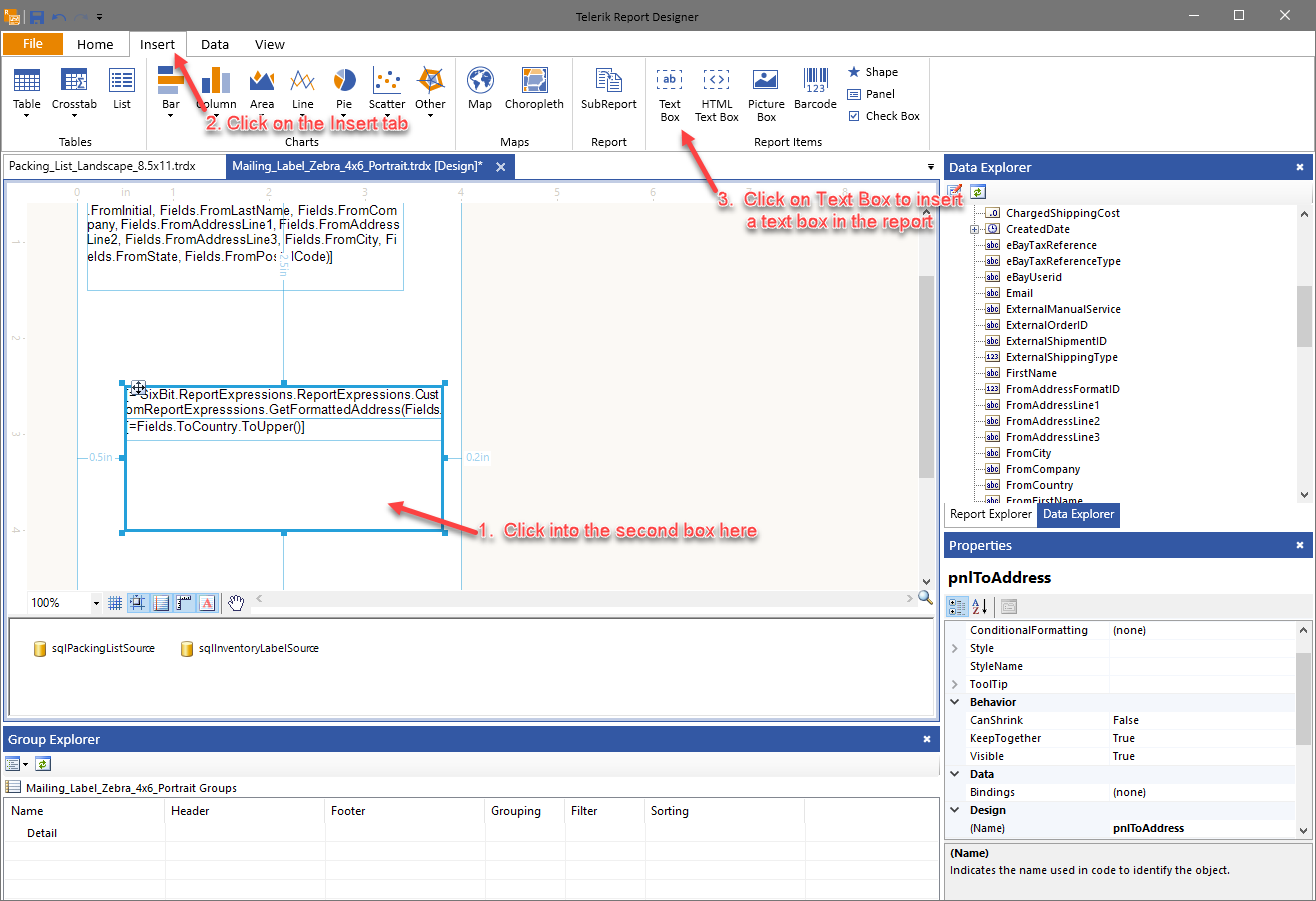Image resolution: width=1316 pixels, height=901 pixels.
Task: Insert a Picture Box
Action: pos(766,95)
